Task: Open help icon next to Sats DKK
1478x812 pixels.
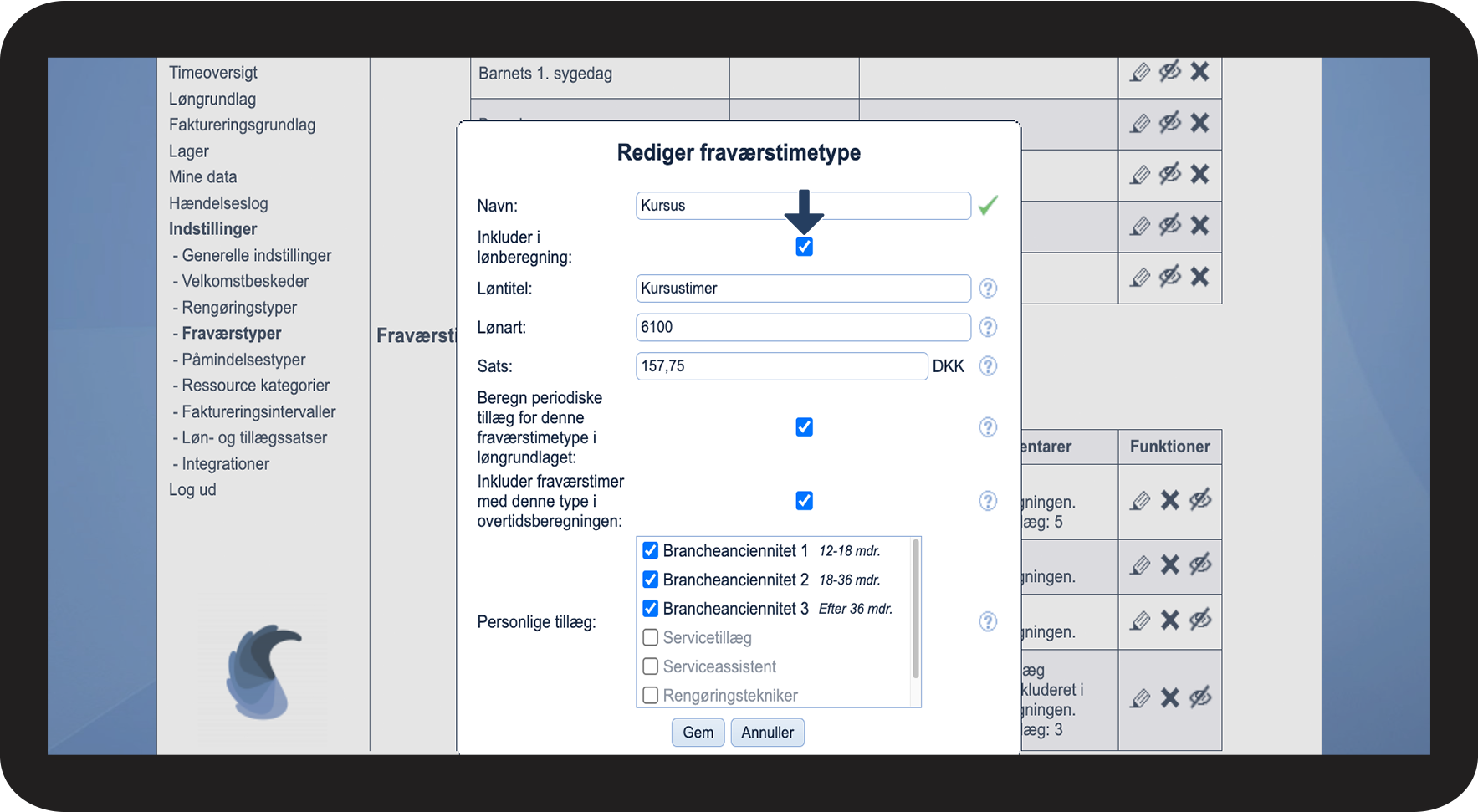Action: [x=988, y=366]
